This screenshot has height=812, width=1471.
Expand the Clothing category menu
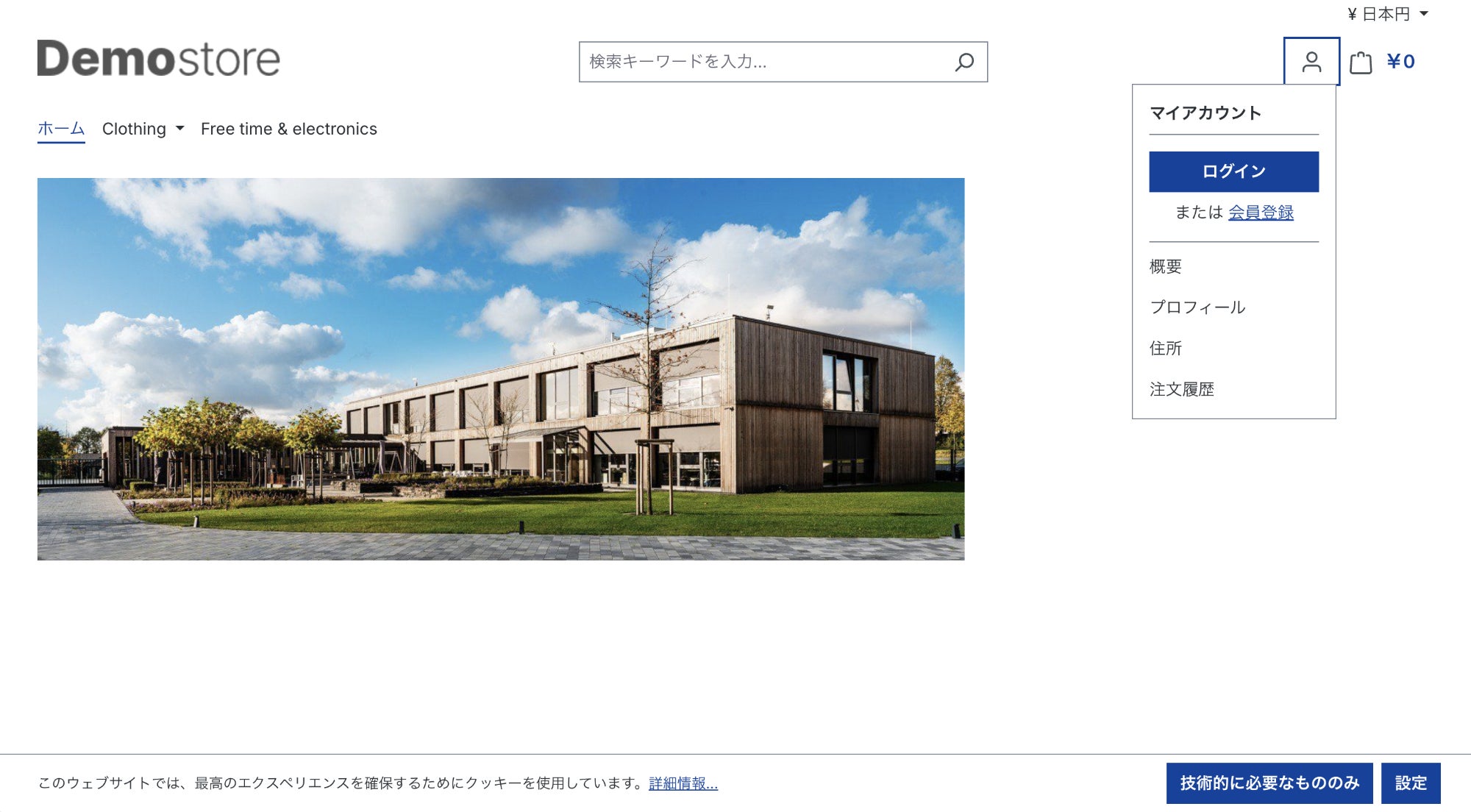pos(143,129)
